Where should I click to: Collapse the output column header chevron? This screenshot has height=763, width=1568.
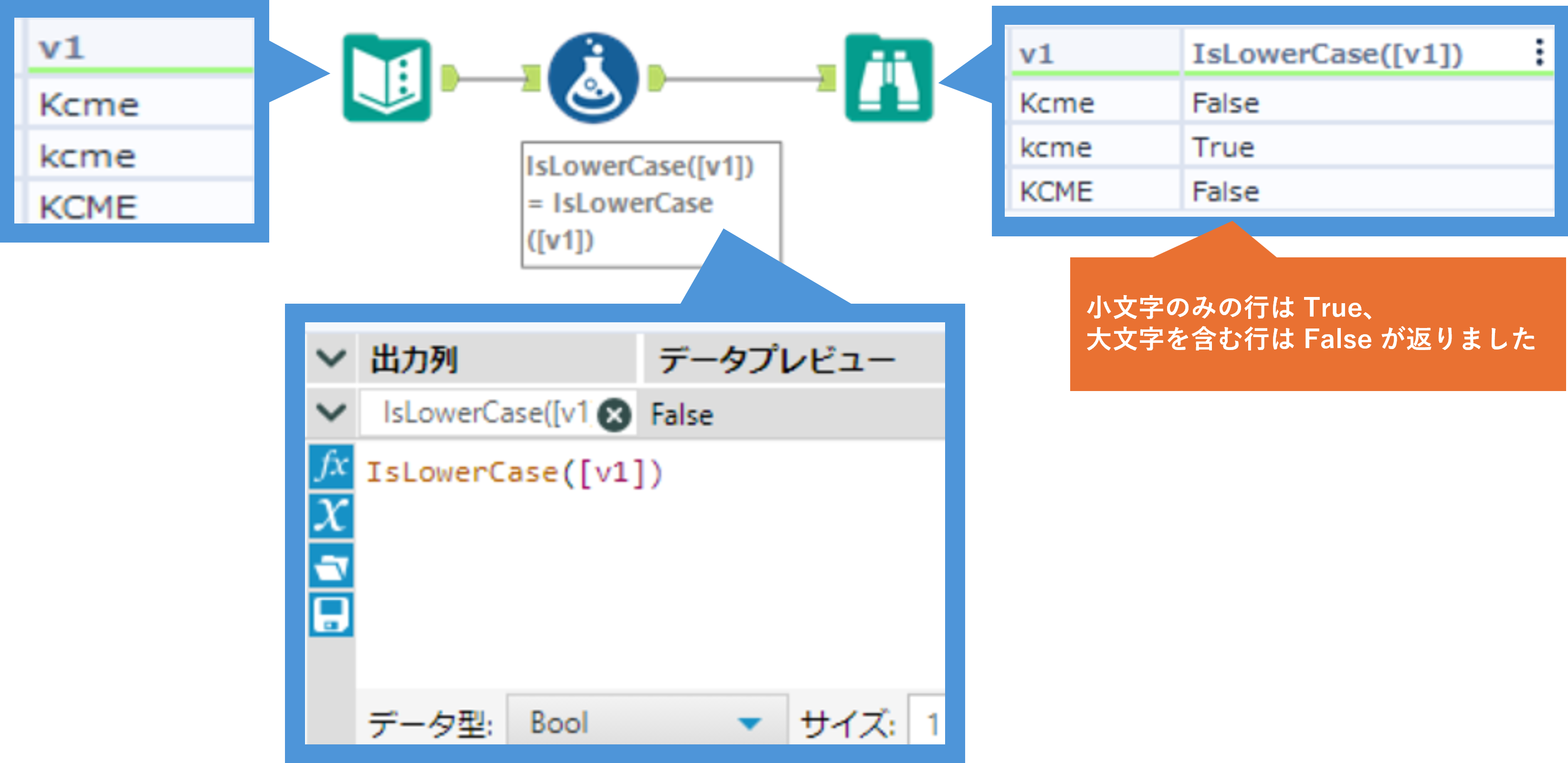click(x=332, y=358)
